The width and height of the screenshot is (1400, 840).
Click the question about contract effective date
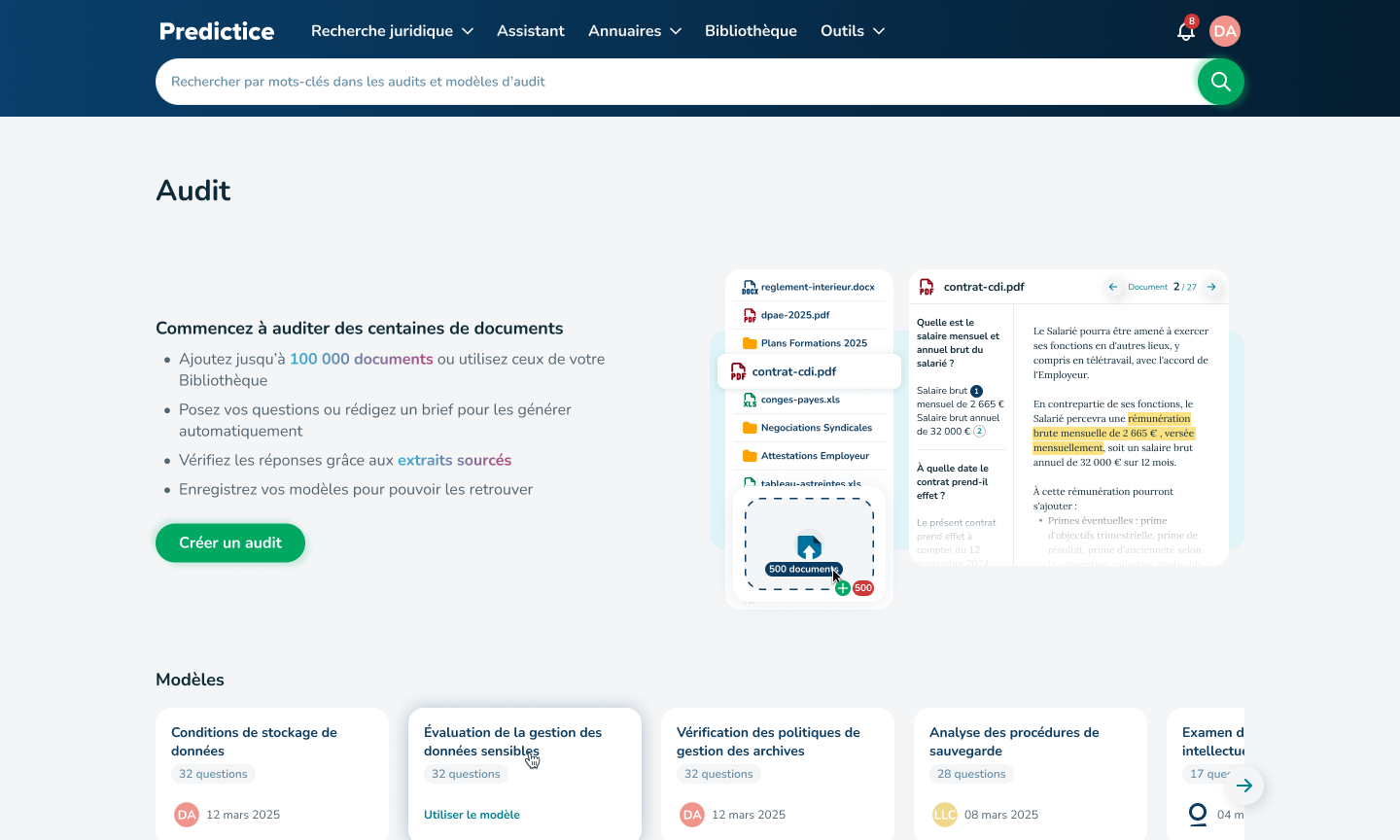[x=953, y=482]
